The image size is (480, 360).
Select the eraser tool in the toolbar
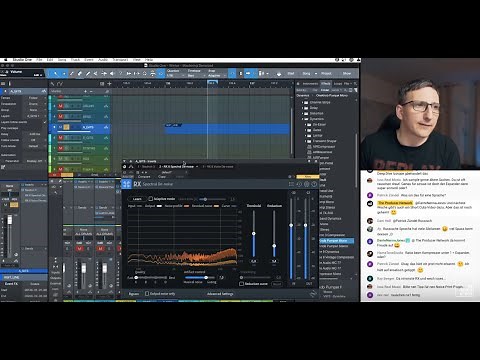click(80, 73)
